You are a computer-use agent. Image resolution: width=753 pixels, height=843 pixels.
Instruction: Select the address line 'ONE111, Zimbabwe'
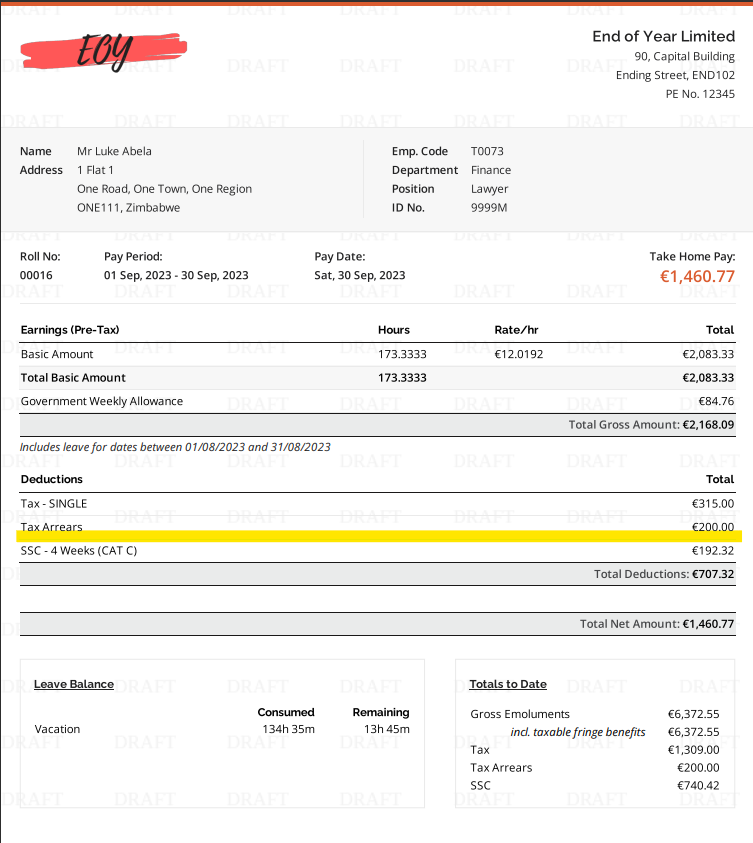128,208
